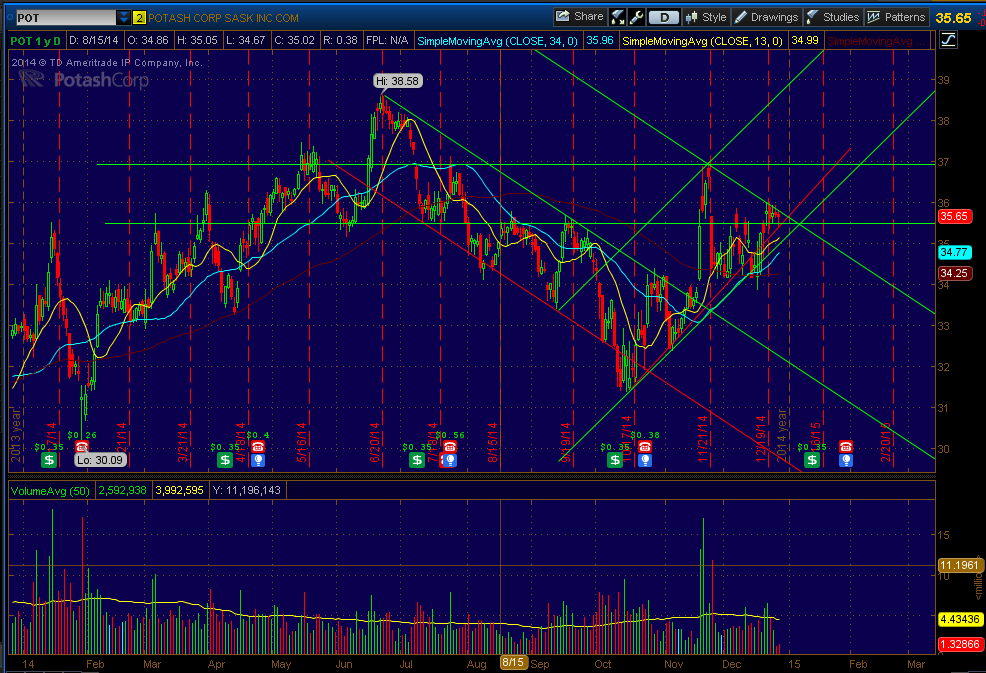Click the yellow 4.43436 volume average tag
Viewport: 986px width, 673px height.
959,620
